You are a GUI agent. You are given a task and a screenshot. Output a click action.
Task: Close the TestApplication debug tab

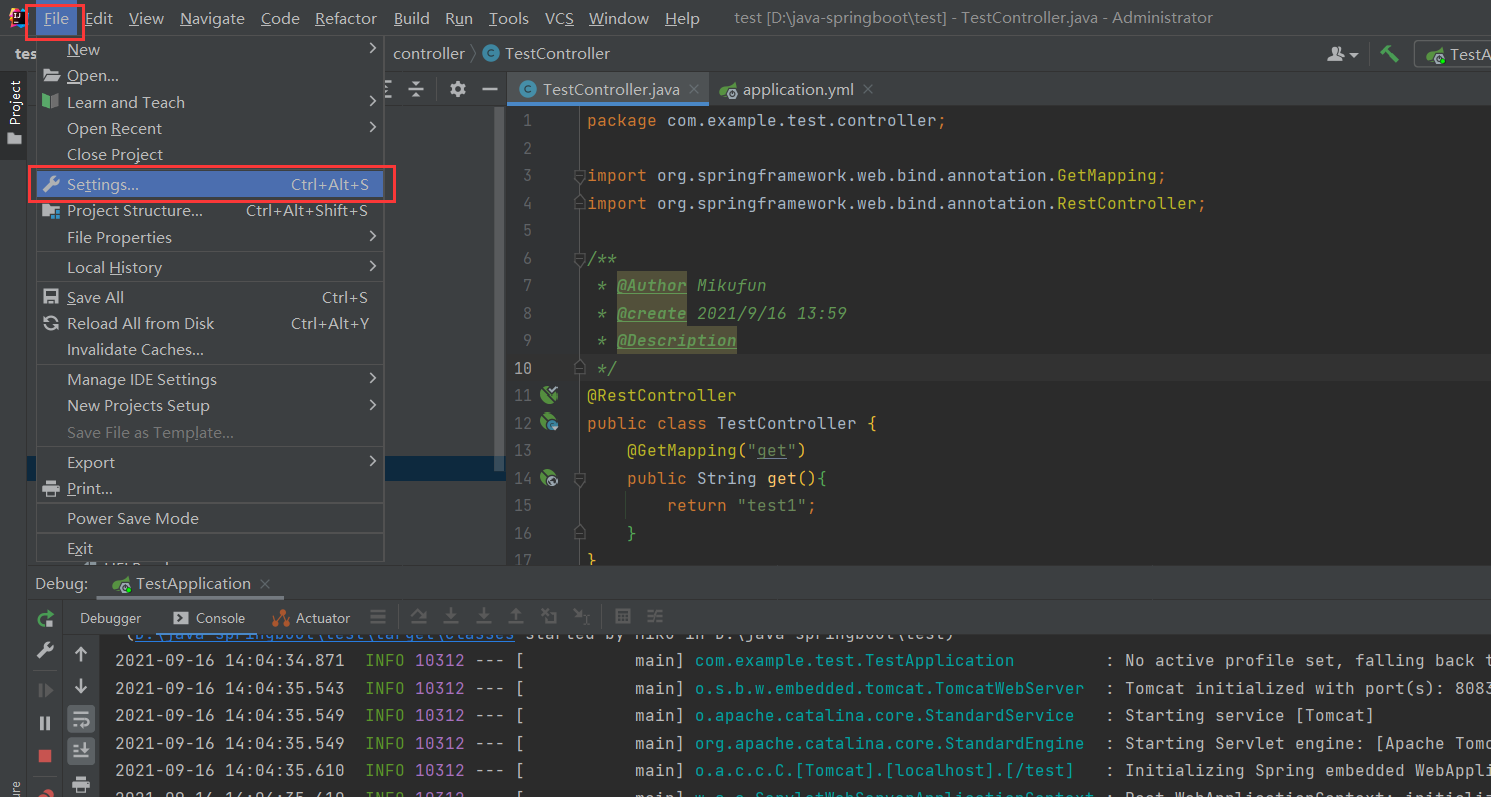[x=265, y=584]
